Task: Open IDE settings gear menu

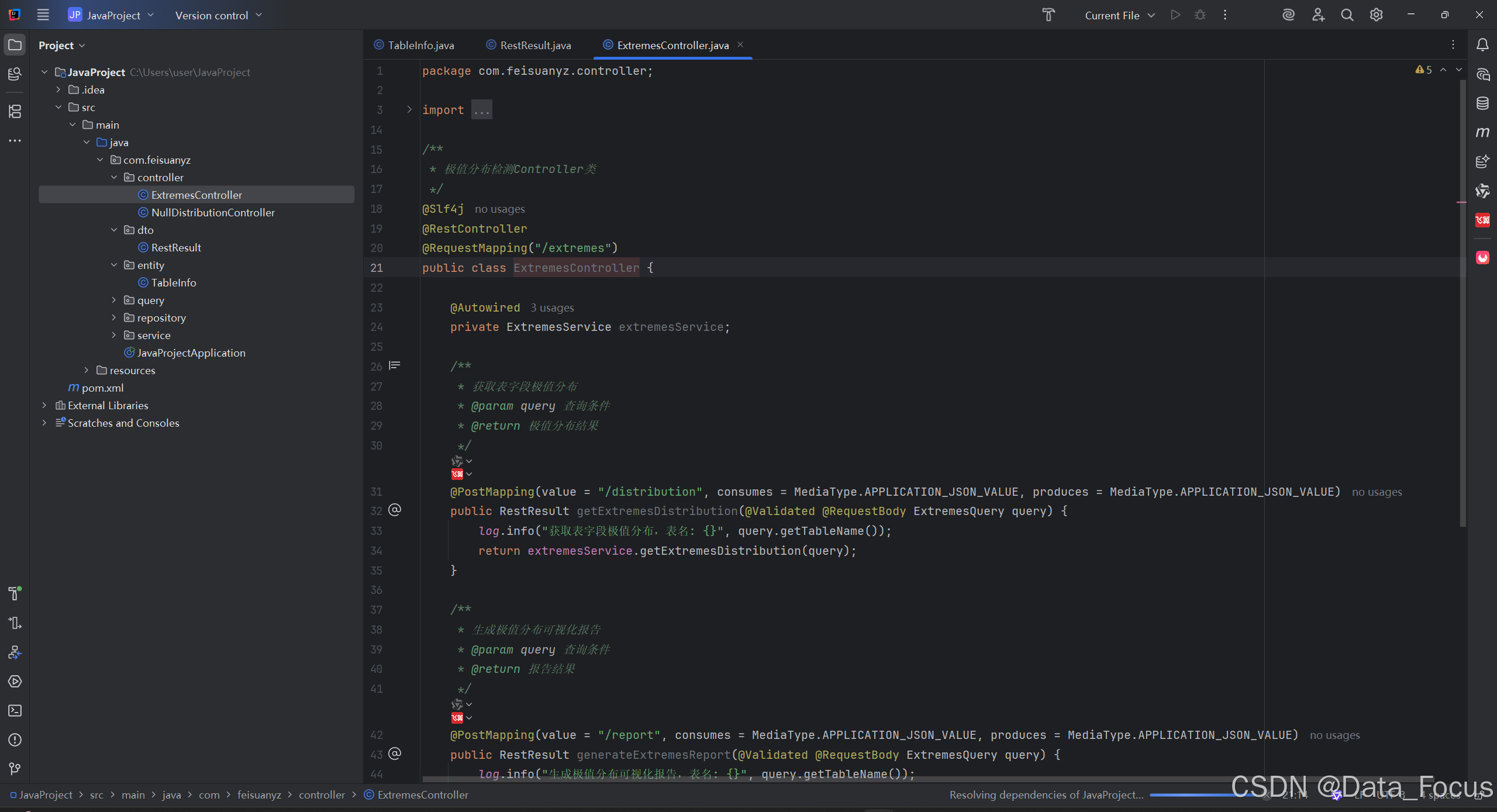Action: coord(1377,15)
